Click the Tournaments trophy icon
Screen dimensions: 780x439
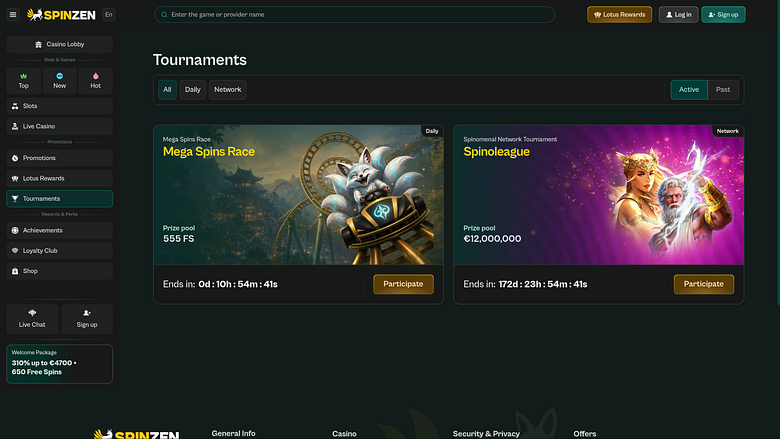[x=15, y=199]
